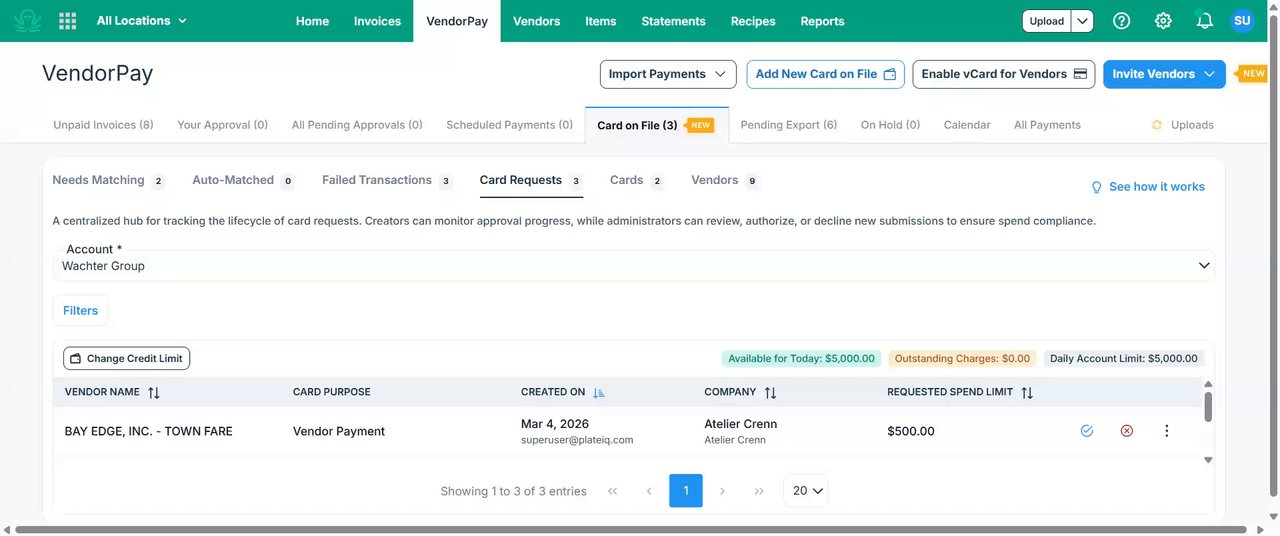
Task: Approve the BAY EDGE card request checkmark
Action: [x=1087, y=431]
